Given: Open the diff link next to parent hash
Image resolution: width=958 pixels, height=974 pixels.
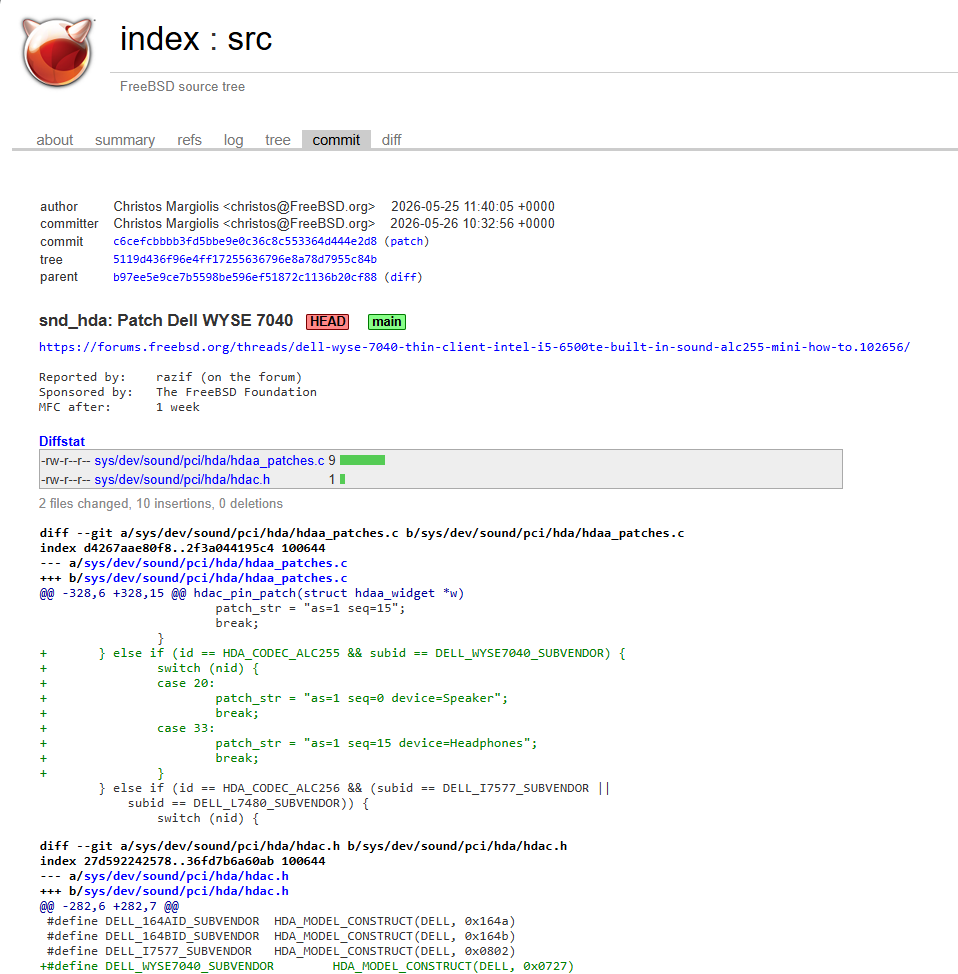Looking at the screenshot, I should pos(403,277).
